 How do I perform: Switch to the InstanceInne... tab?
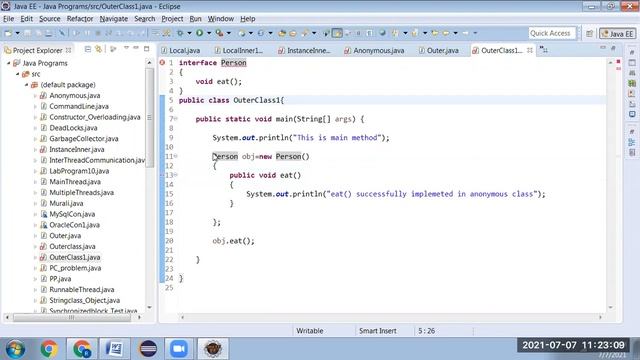click(x=304, y=51)
